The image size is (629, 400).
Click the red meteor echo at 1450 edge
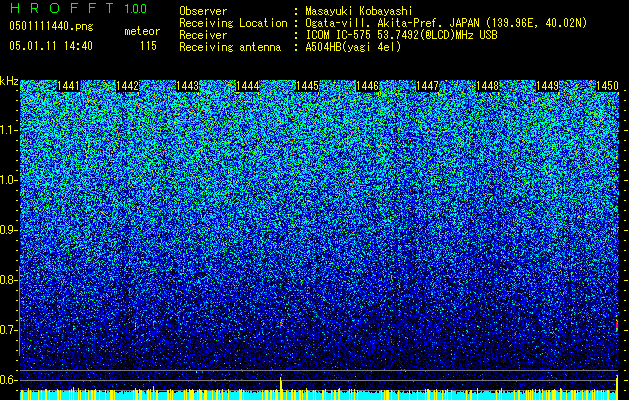click(617, 326)
